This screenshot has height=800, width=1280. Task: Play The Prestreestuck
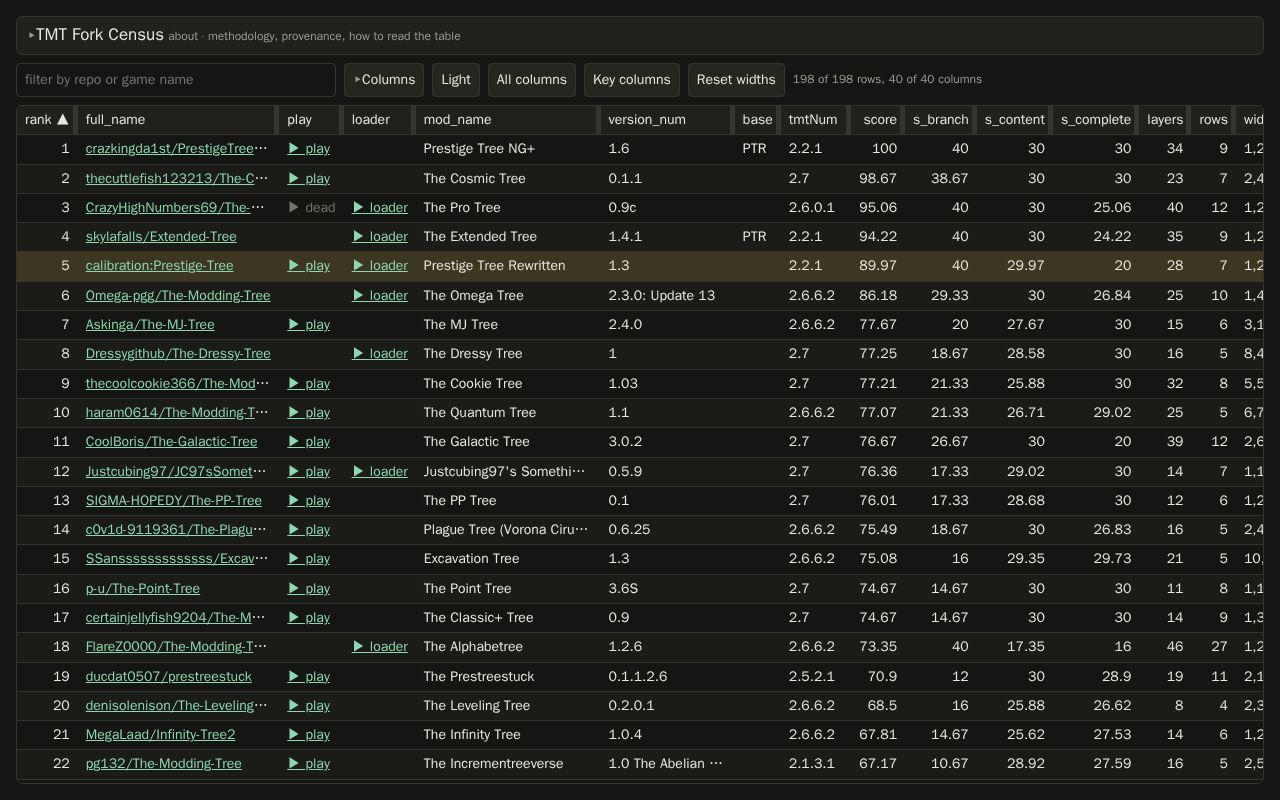309,676
